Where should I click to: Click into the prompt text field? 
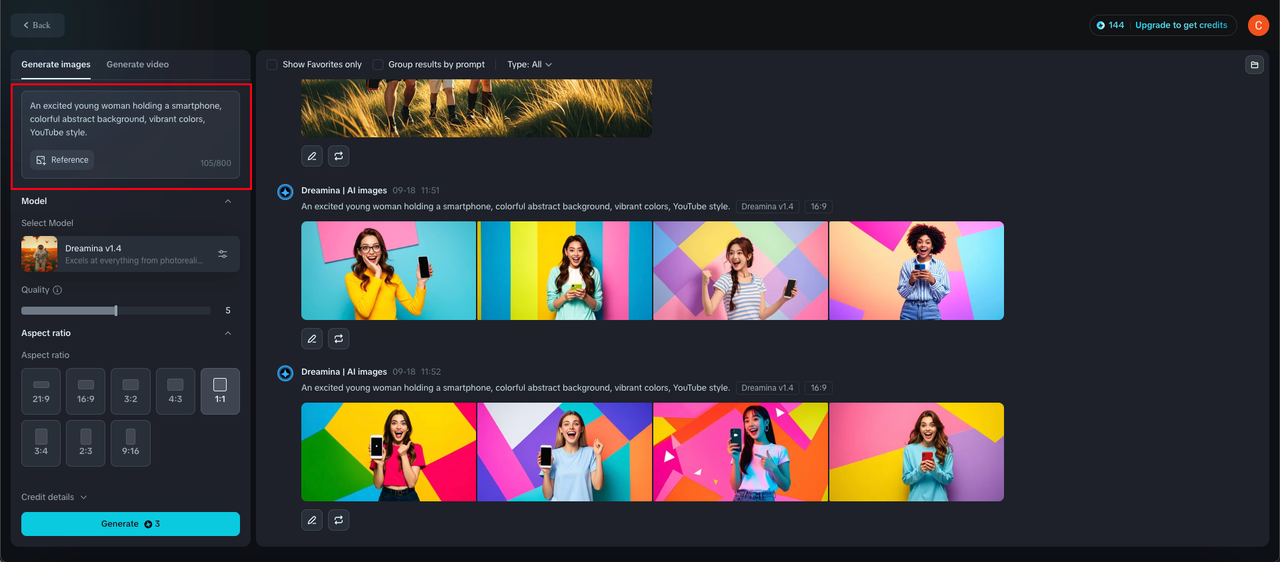coord(131,118)
